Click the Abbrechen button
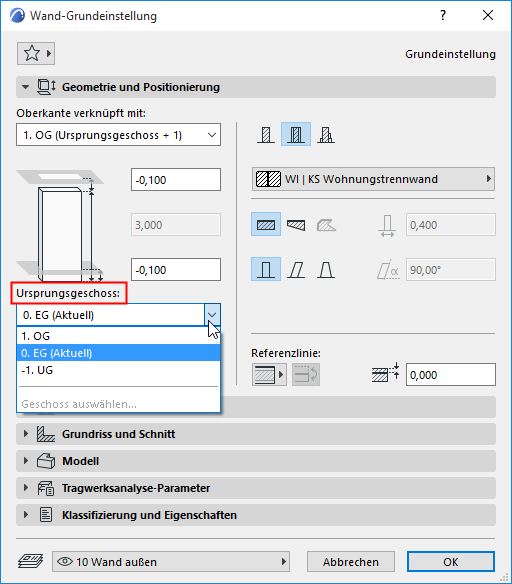 (x=351, y=562)
